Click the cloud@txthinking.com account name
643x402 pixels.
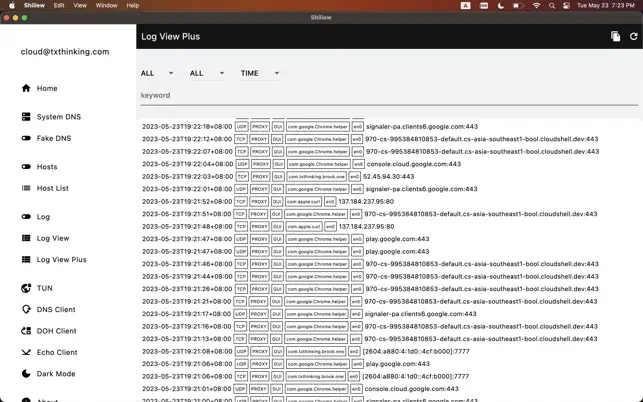(x=65, y=52)
